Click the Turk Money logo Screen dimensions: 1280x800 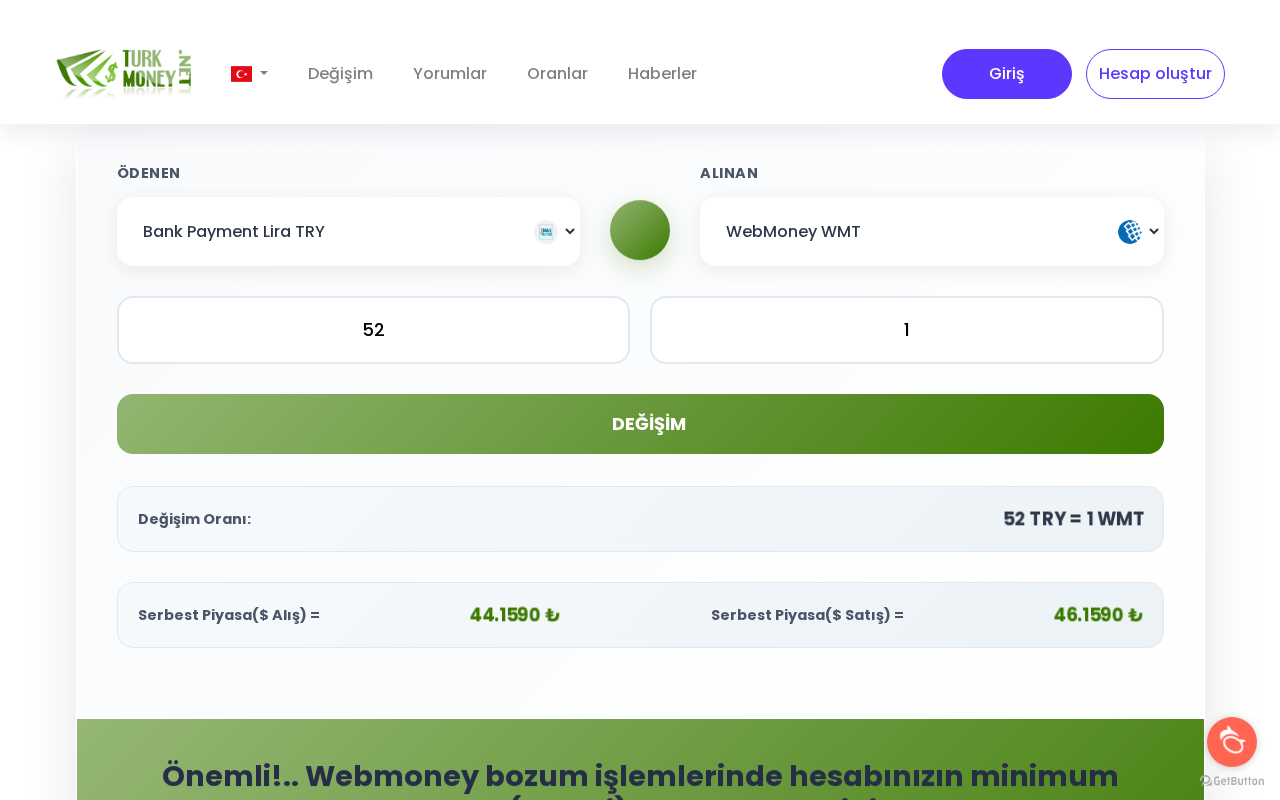pos(124,73)
